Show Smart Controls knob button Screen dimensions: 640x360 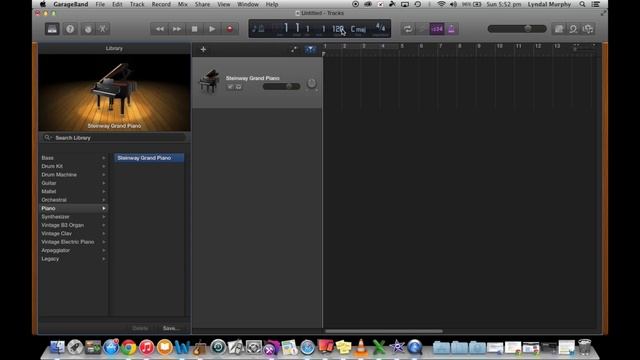88,29
